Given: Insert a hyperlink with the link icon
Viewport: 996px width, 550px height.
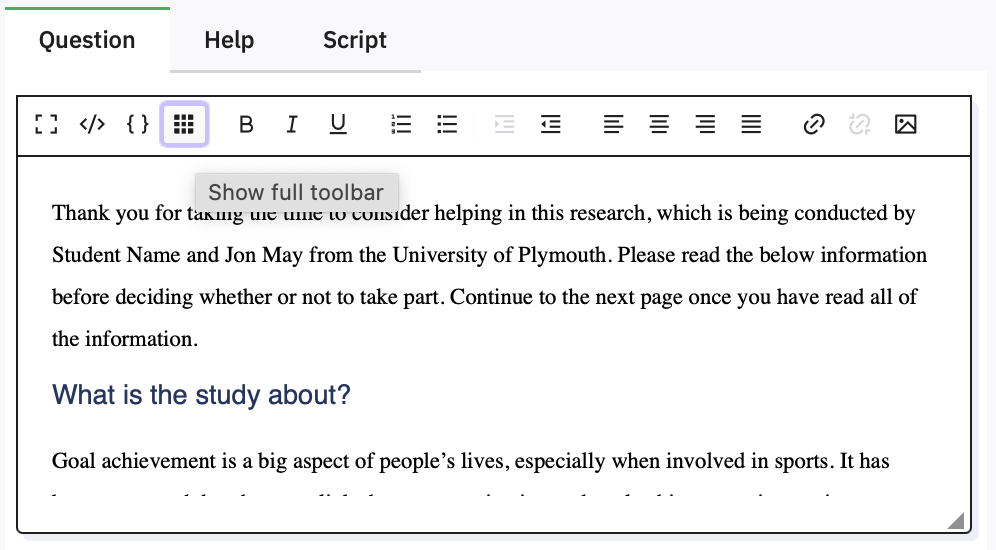Looking at the screenshot, I should click(814, 125).
